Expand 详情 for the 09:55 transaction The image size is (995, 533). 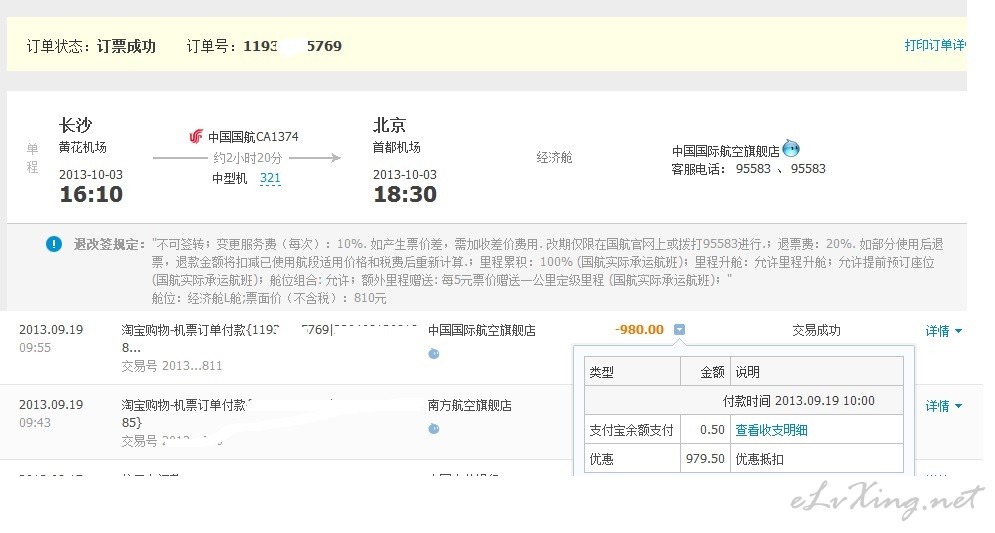click(944, 331)
